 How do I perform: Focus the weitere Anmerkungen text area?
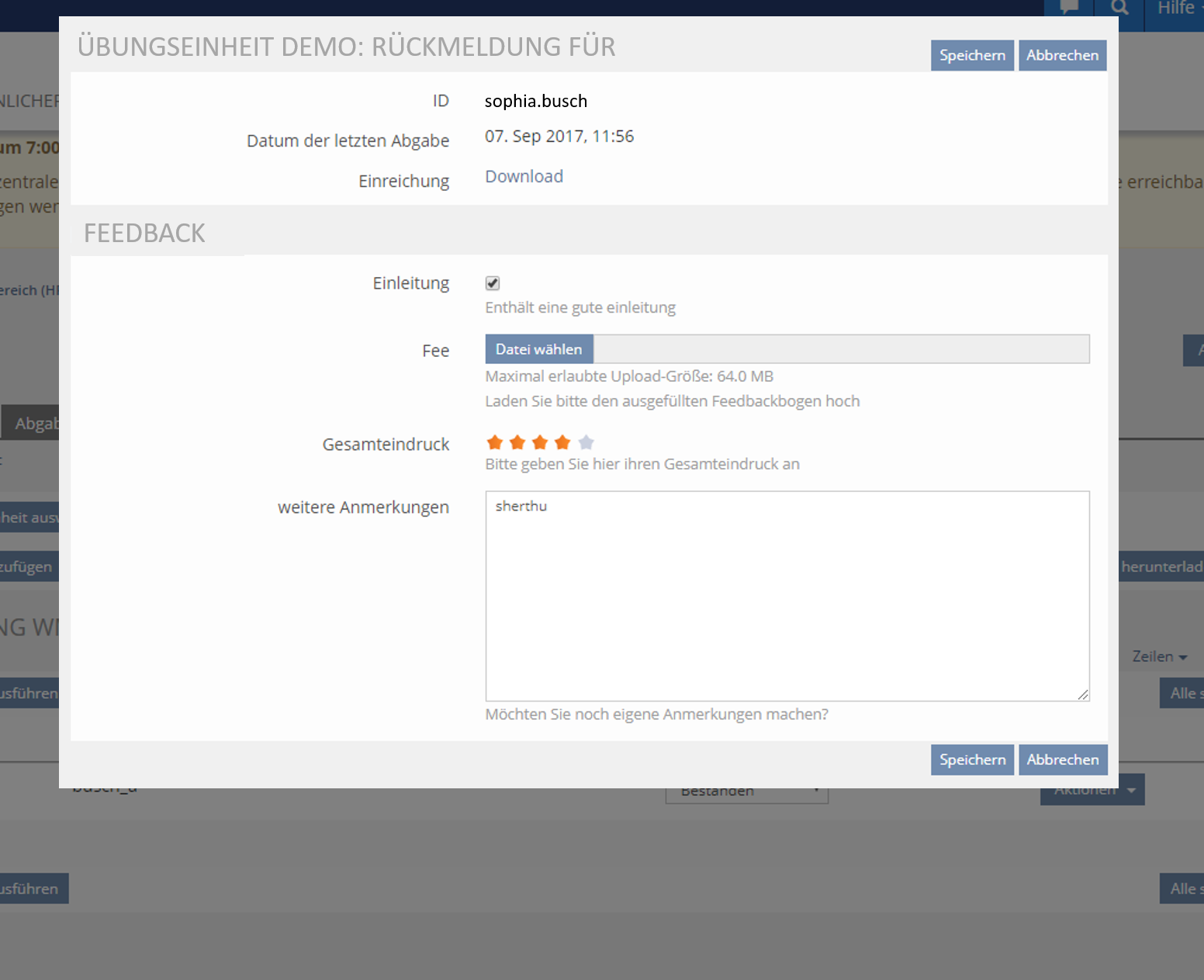[x=787, y=596]
